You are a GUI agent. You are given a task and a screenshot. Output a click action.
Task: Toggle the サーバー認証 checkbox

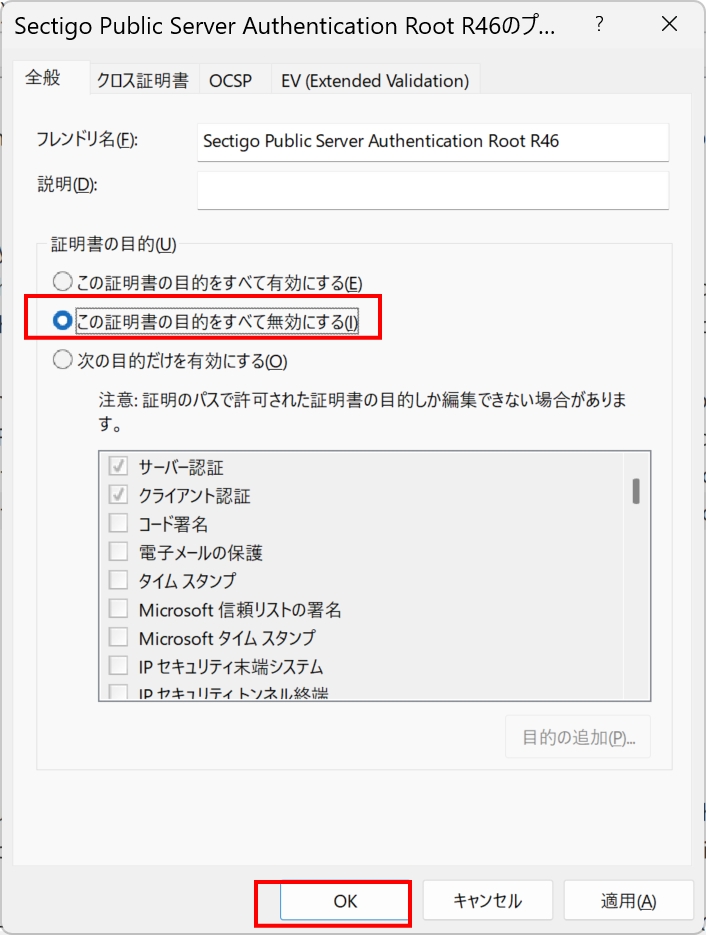tap(118, 466)
